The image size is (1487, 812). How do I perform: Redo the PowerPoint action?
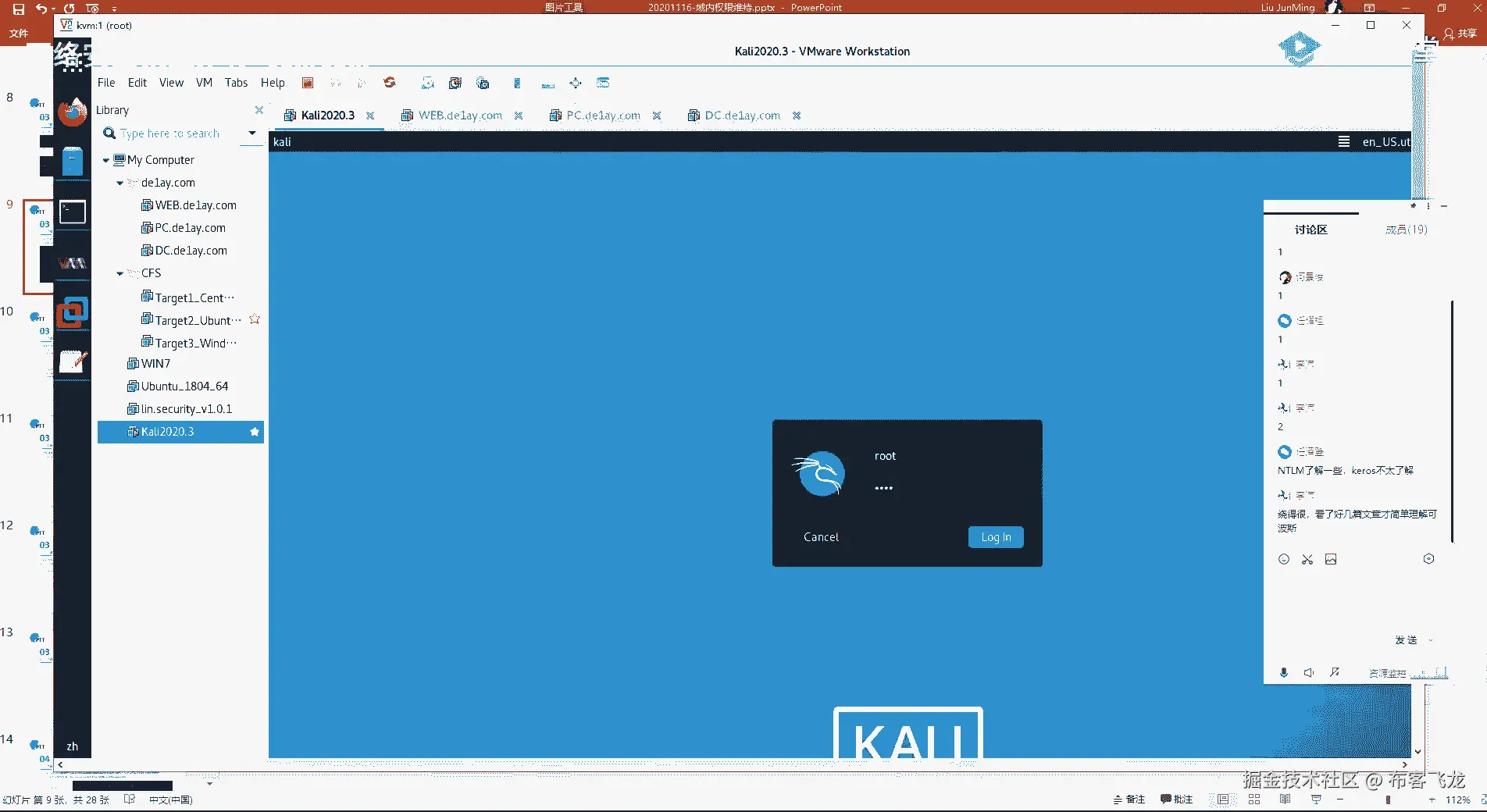click(69, 9)
